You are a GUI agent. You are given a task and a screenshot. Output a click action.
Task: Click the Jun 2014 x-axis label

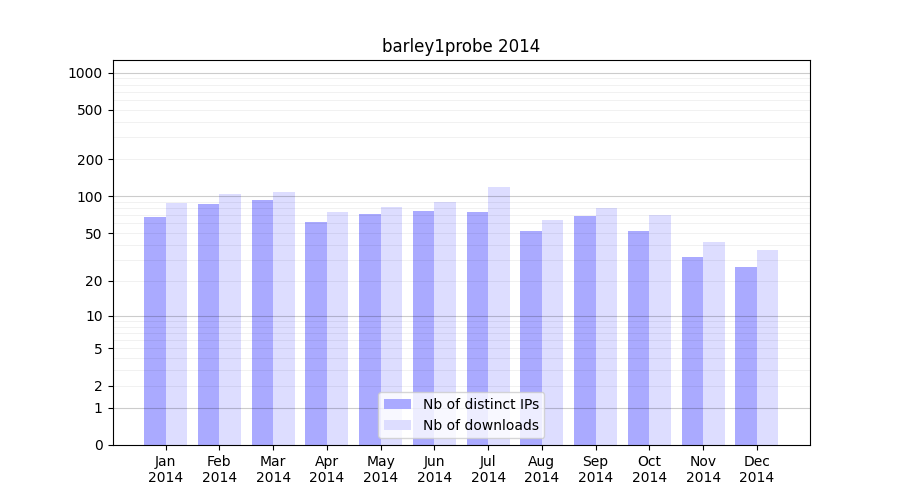coord(434,469)
